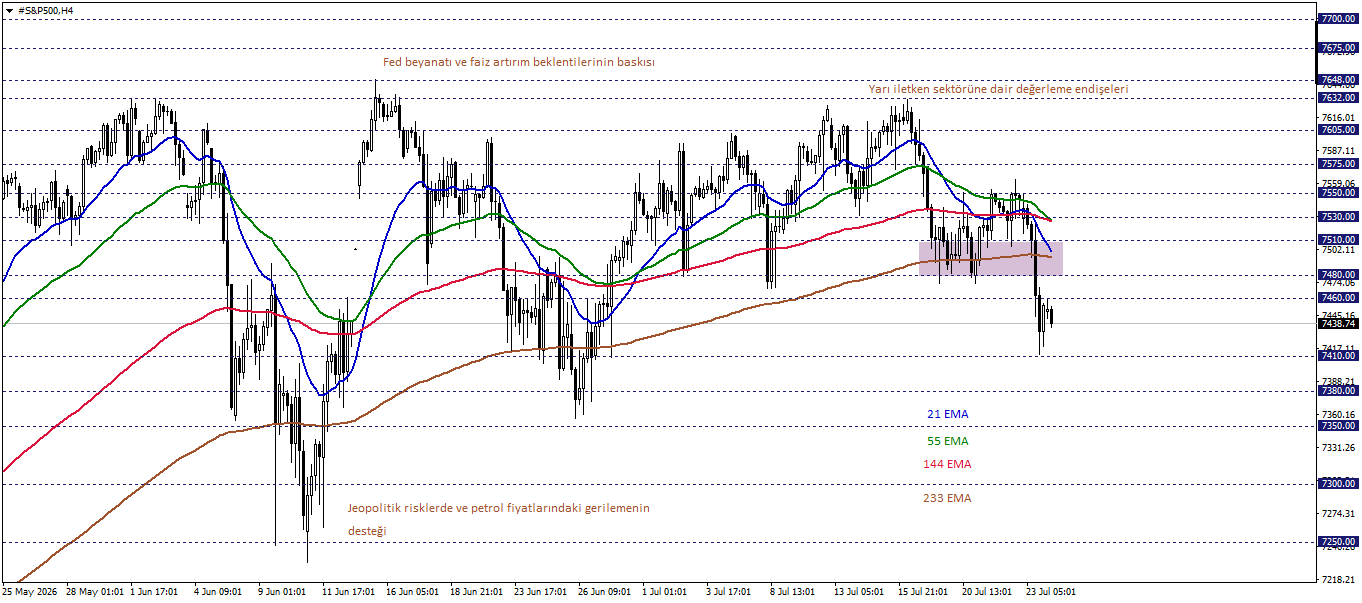Click the 3 Jul 17:01 time label
The height and width of the screenshot is (603, 1362).
coord(729,592)
